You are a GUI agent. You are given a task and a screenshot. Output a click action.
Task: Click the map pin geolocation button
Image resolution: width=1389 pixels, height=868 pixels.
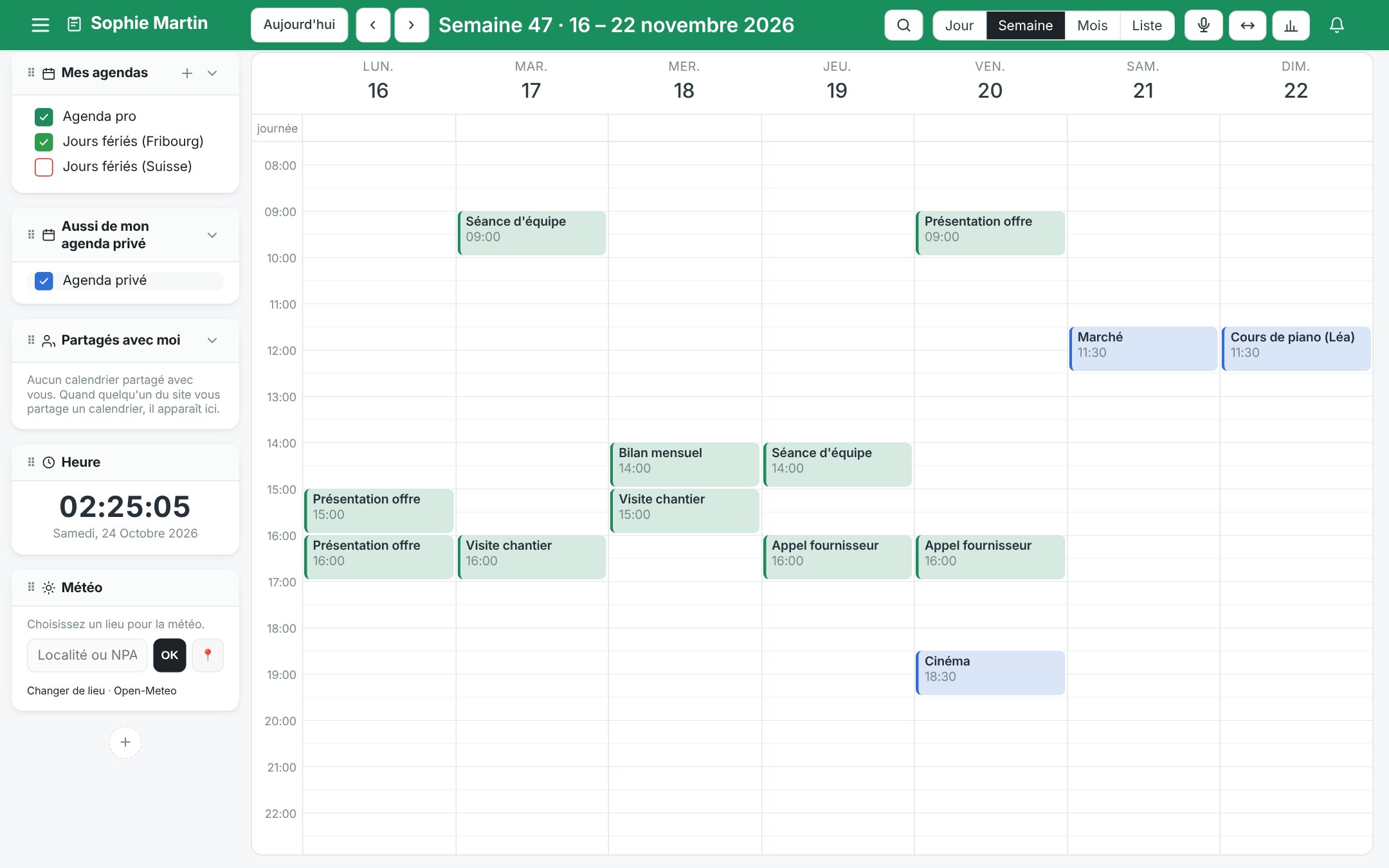[x=208, y=655]
